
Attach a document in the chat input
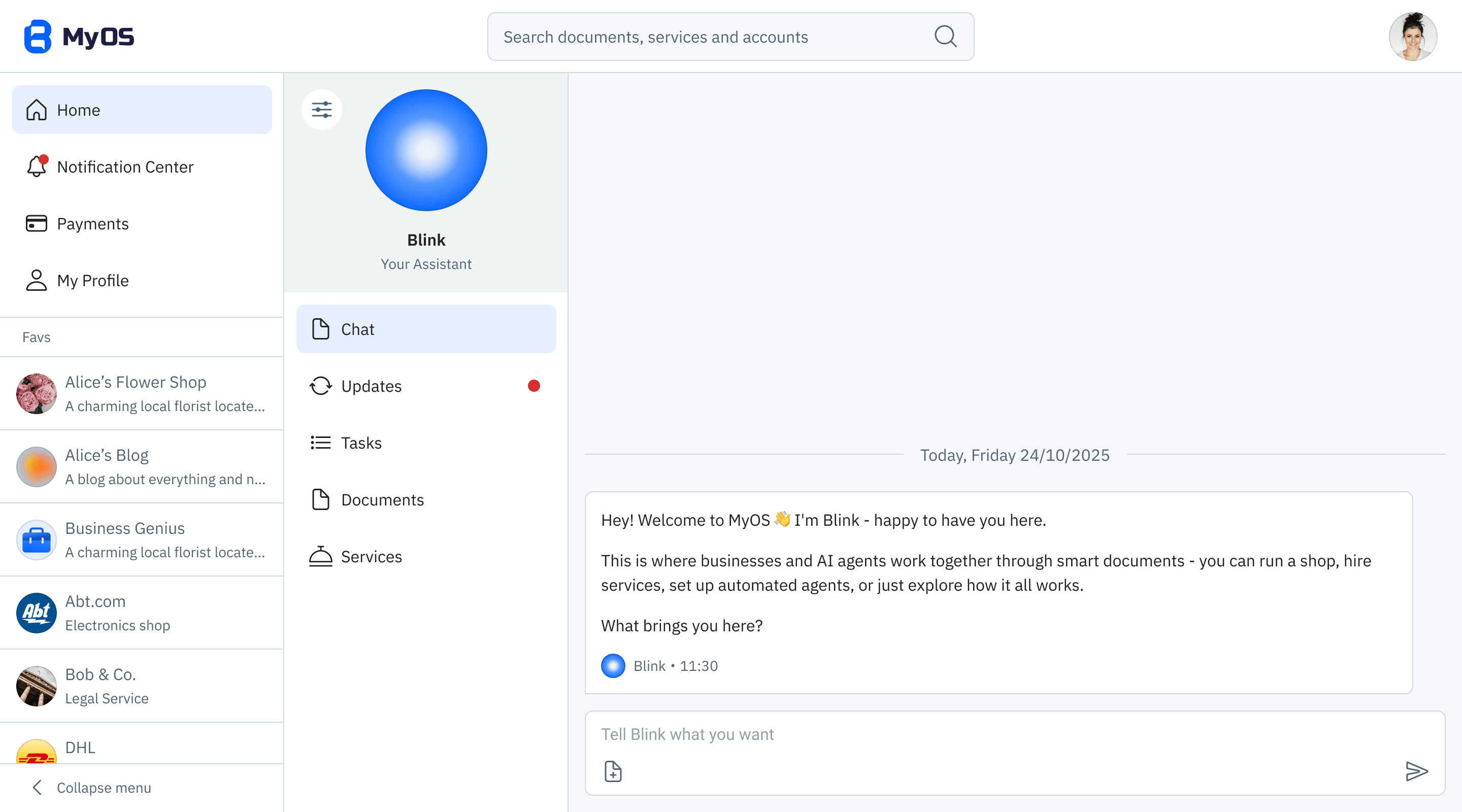612,771
